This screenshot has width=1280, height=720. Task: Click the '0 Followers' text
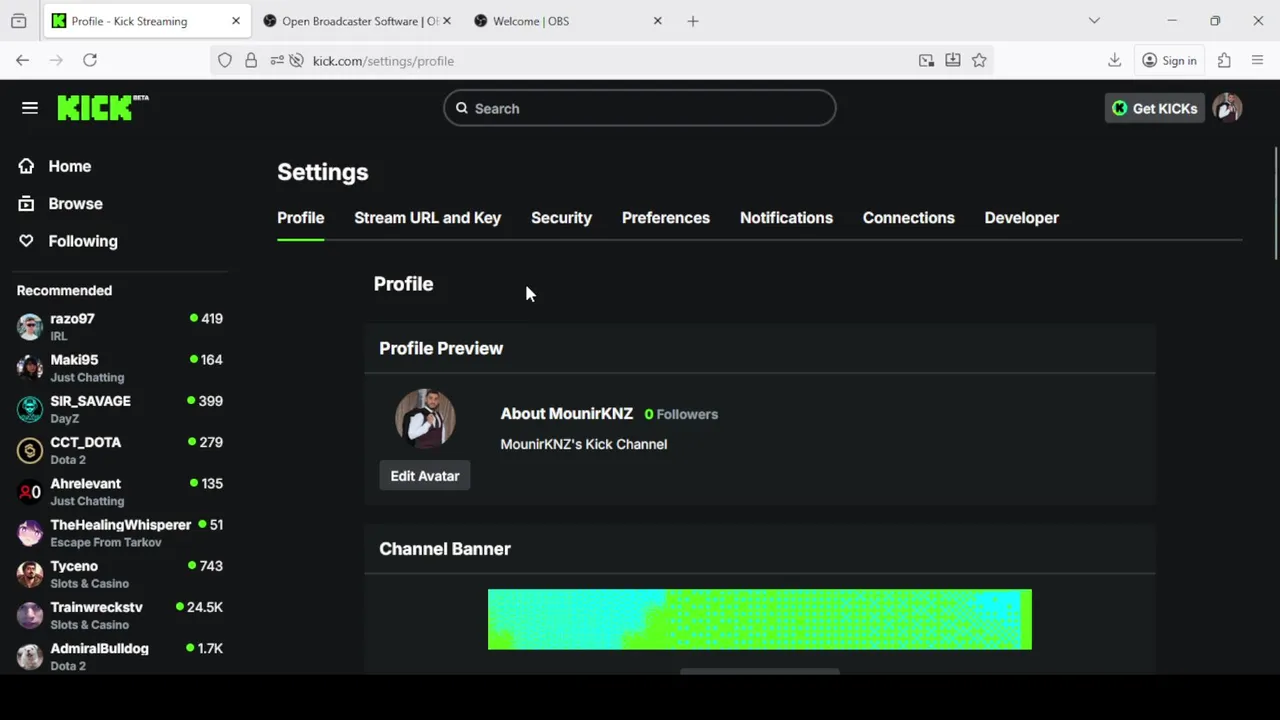(681, 414)
